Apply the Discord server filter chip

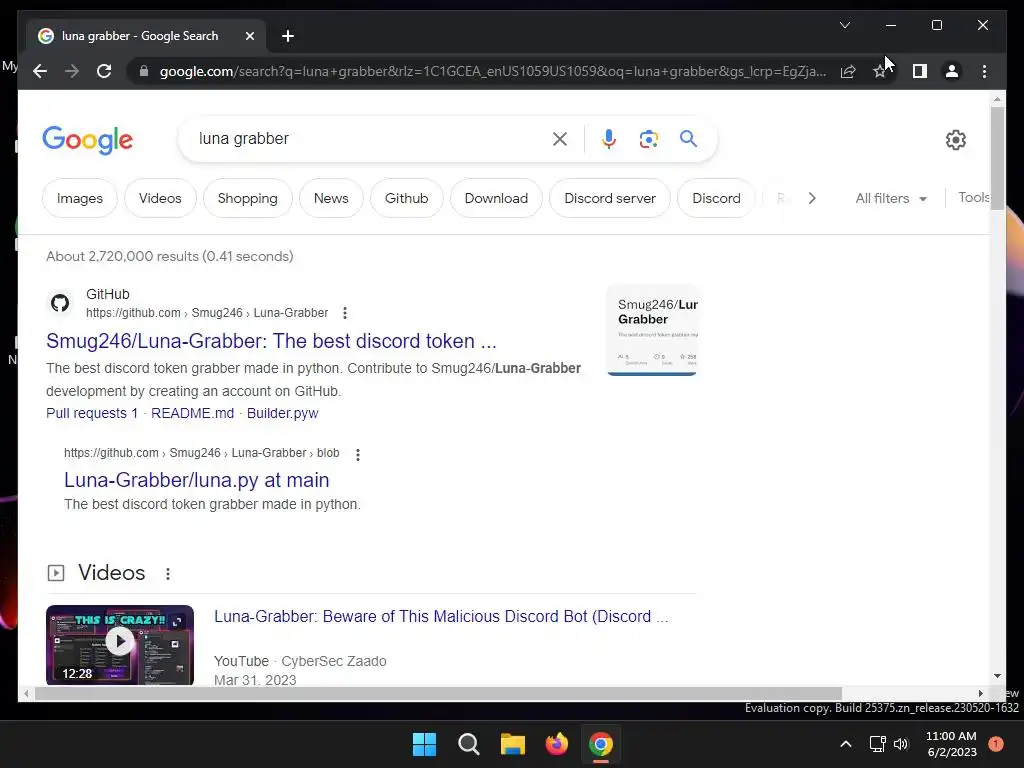click(610, 198)
